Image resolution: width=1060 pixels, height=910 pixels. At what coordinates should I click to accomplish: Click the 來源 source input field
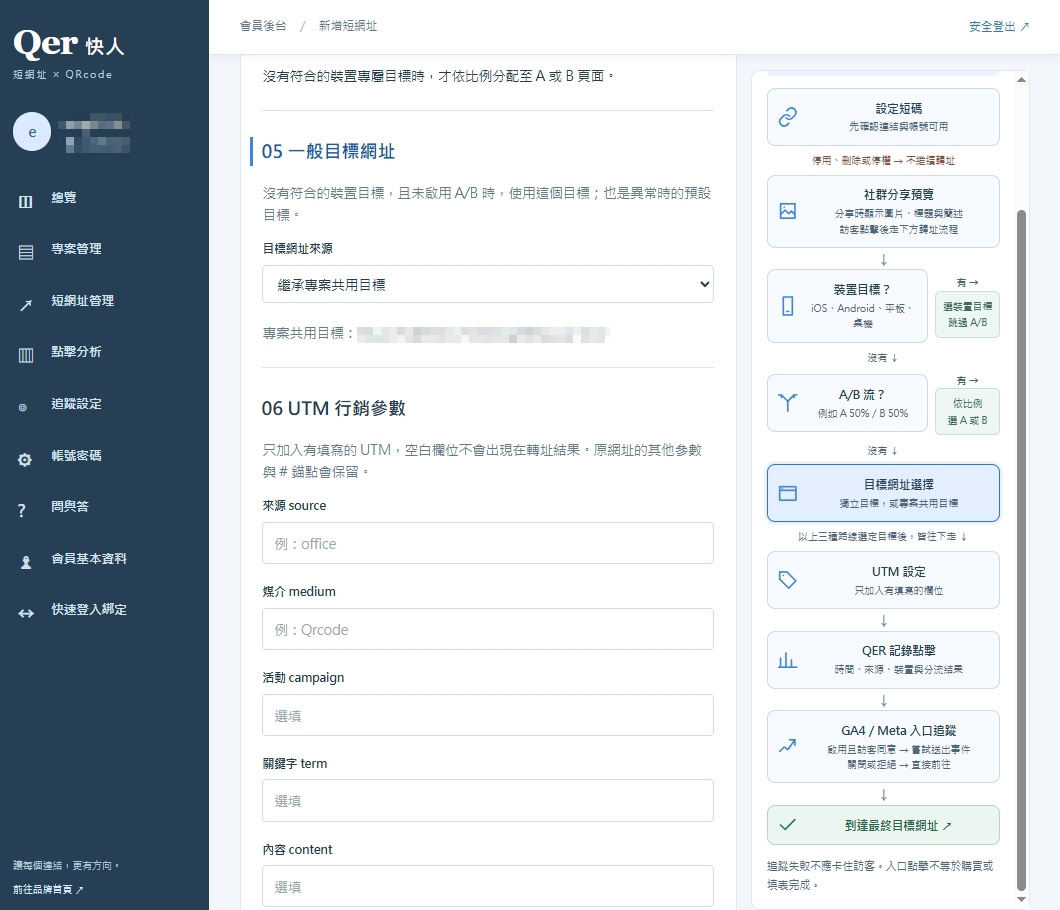[487, 543]
